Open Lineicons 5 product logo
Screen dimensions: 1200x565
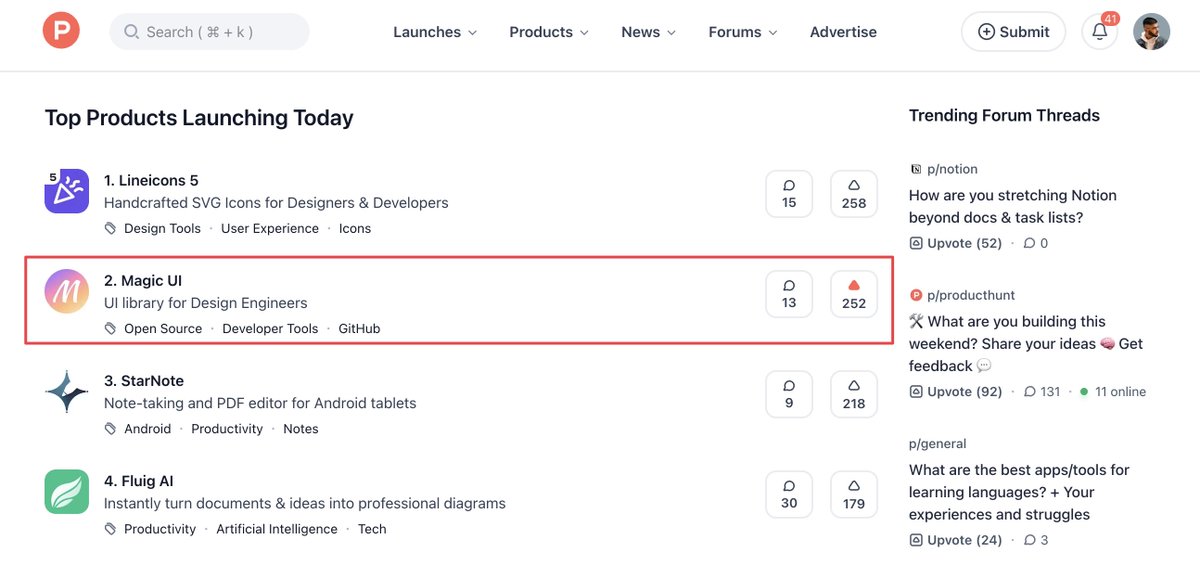pyautogui.click(x=67, y=191)
